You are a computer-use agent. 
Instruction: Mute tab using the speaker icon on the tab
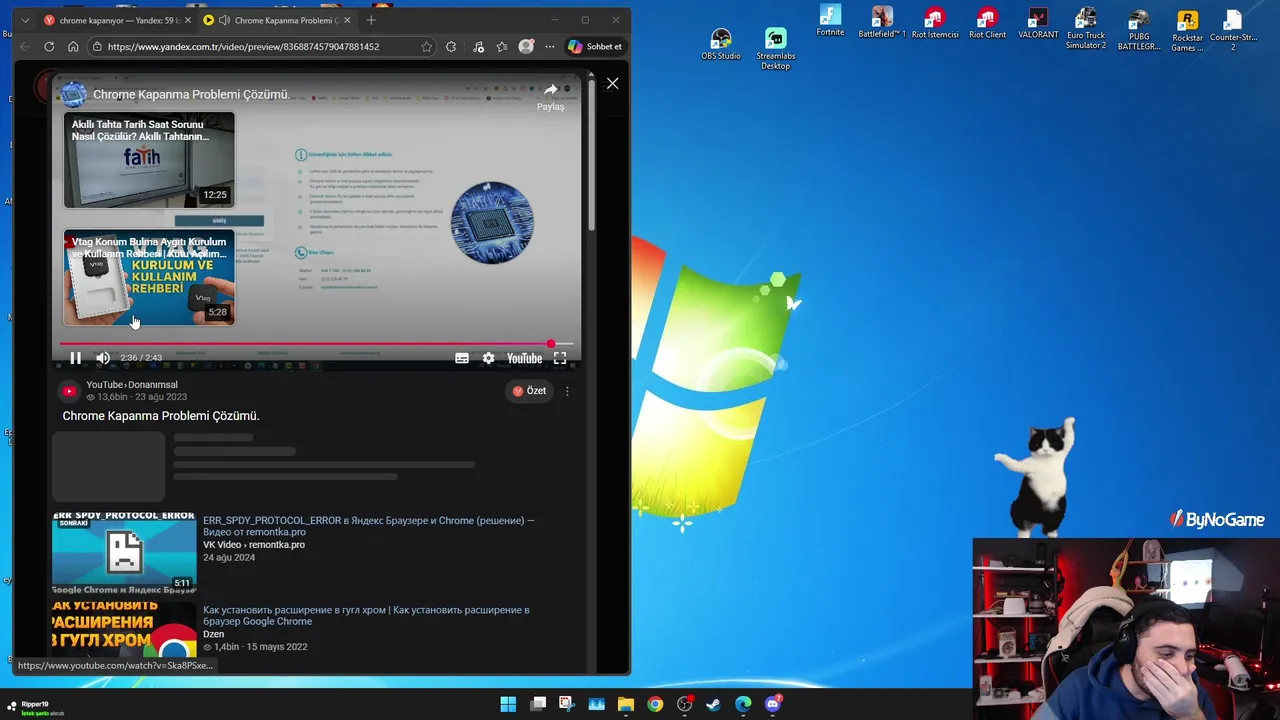224,20
